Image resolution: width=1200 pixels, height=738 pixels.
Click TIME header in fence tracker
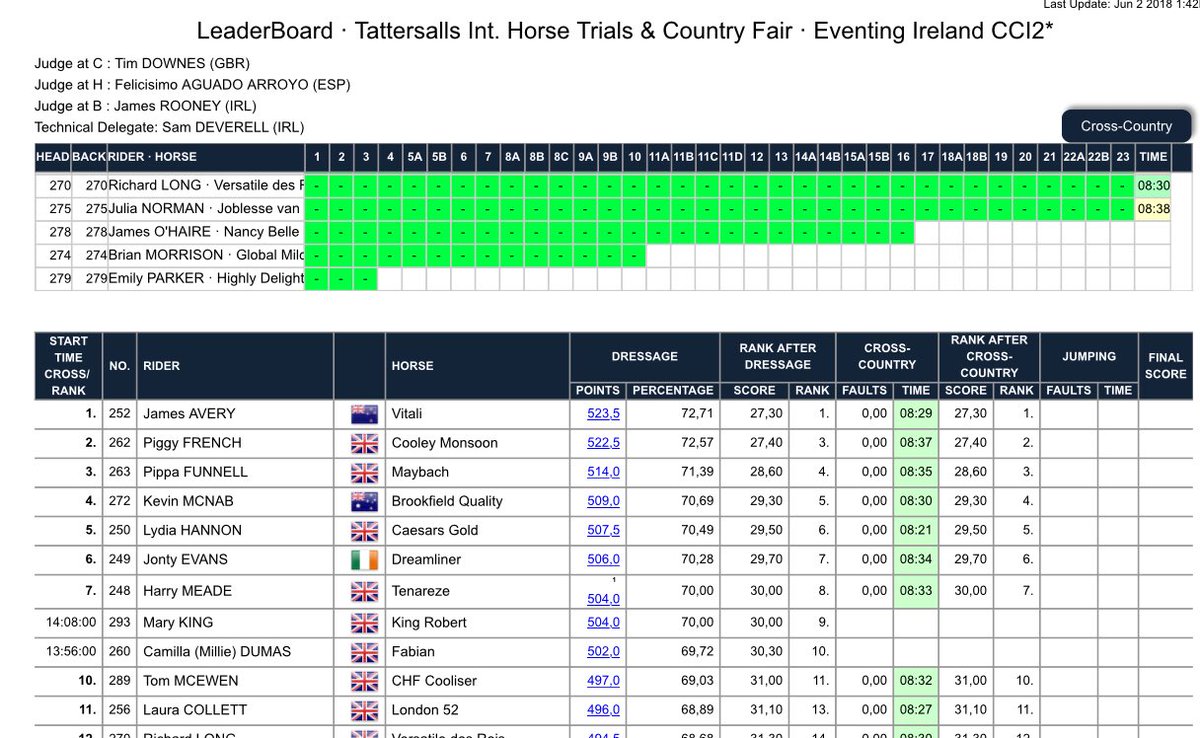(x=1153, y=157)
